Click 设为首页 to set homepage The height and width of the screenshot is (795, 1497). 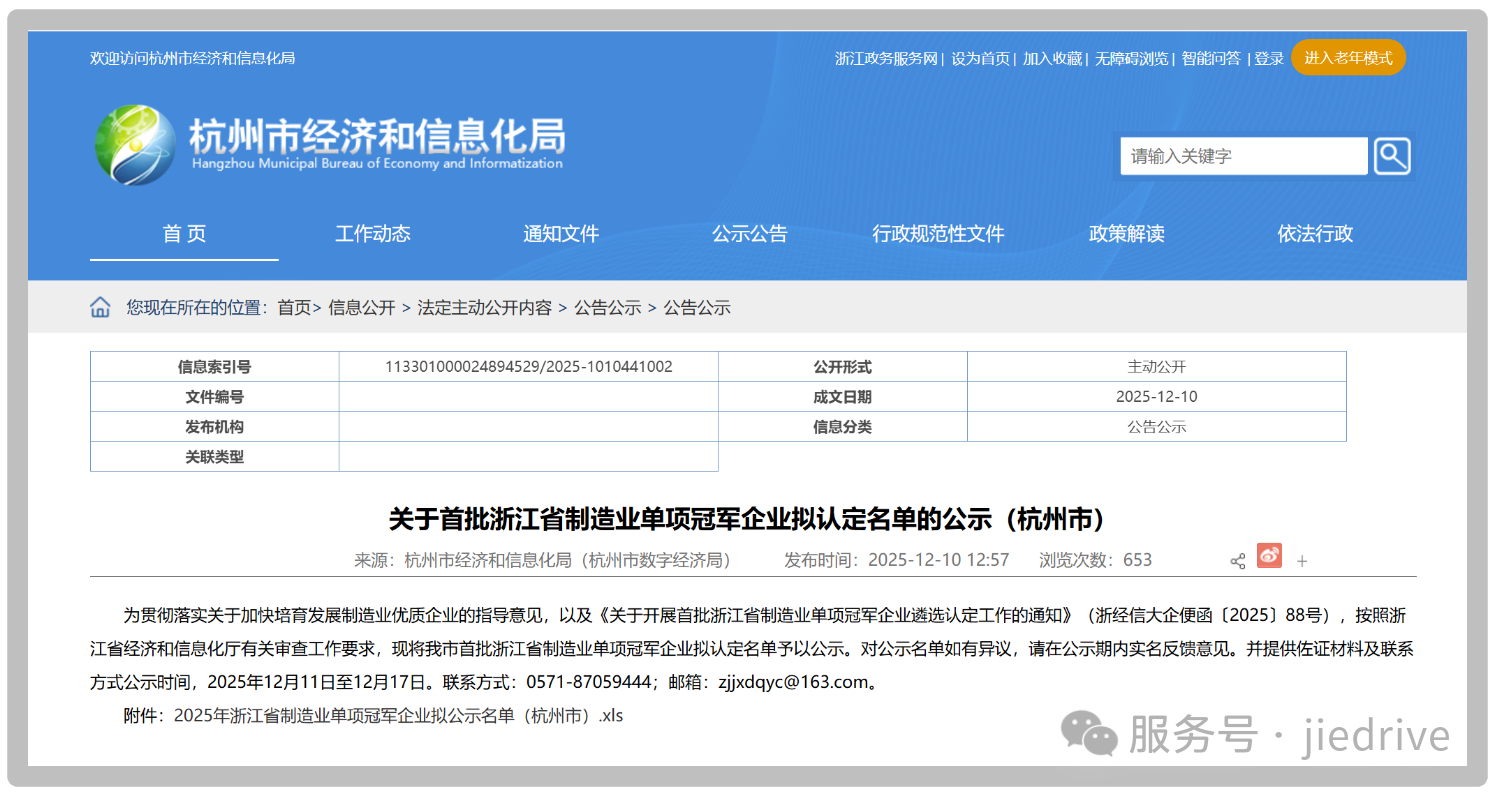tap(981, 58)
